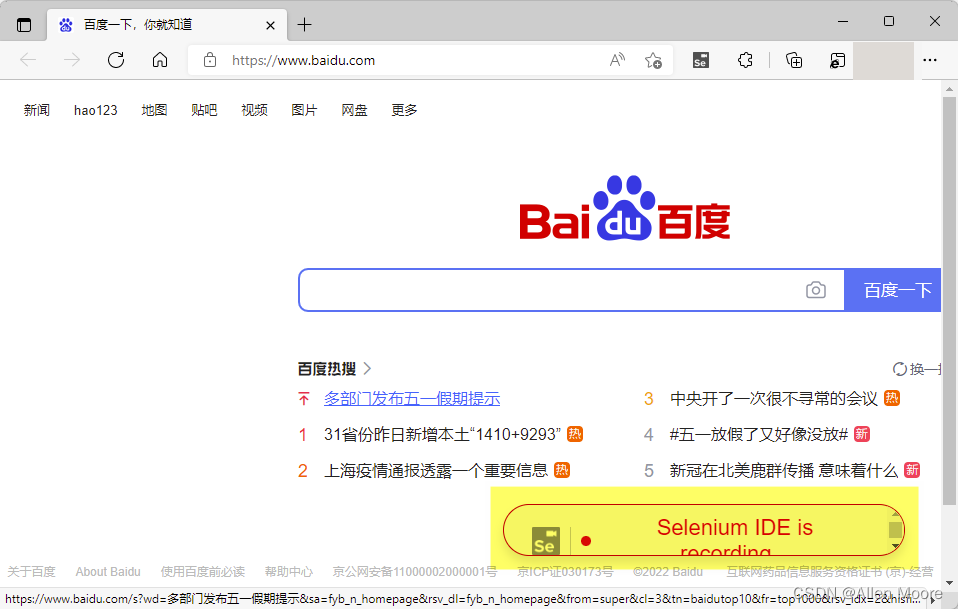This screenshot has width=958, height=609.
Task: Add this page to favorites
Action: tap(653, 60)
